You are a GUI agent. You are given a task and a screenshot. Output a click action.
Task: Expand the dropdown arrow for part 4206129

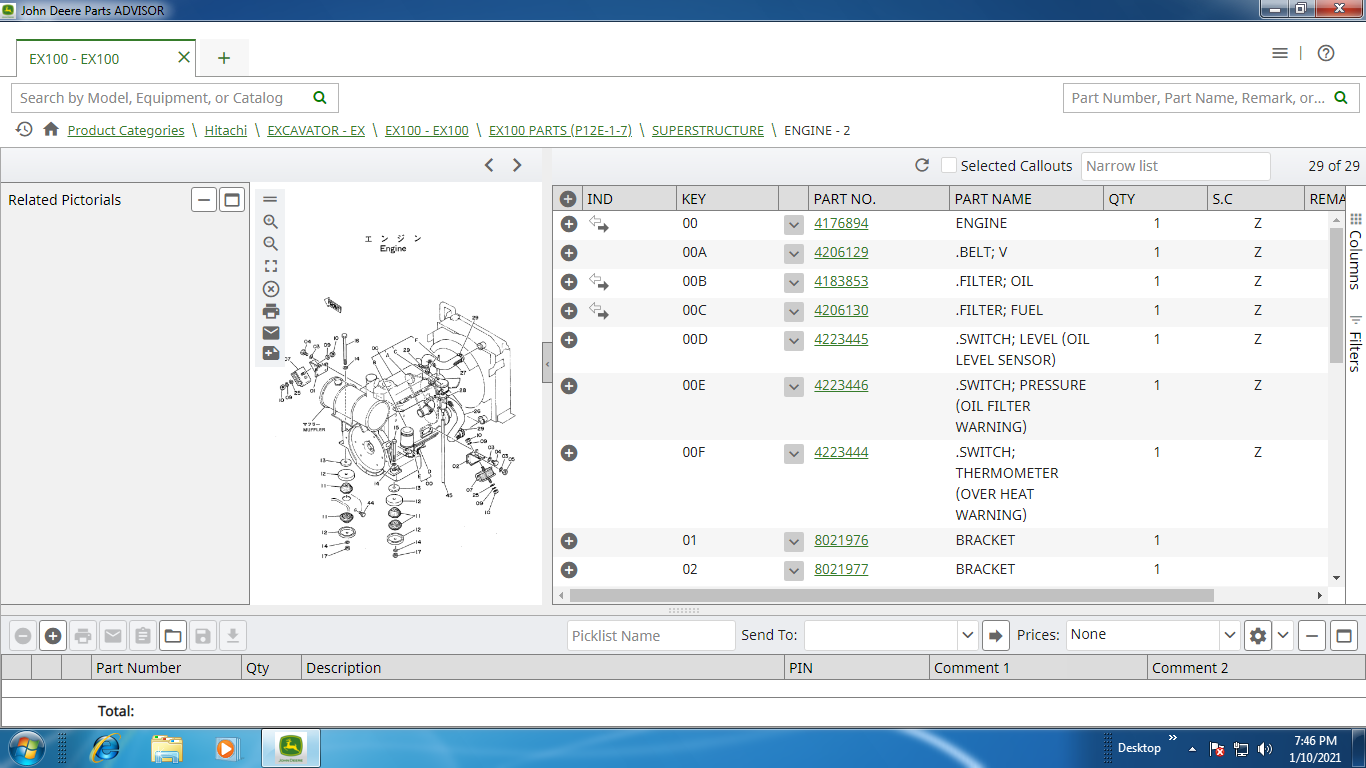pos(794,254)
